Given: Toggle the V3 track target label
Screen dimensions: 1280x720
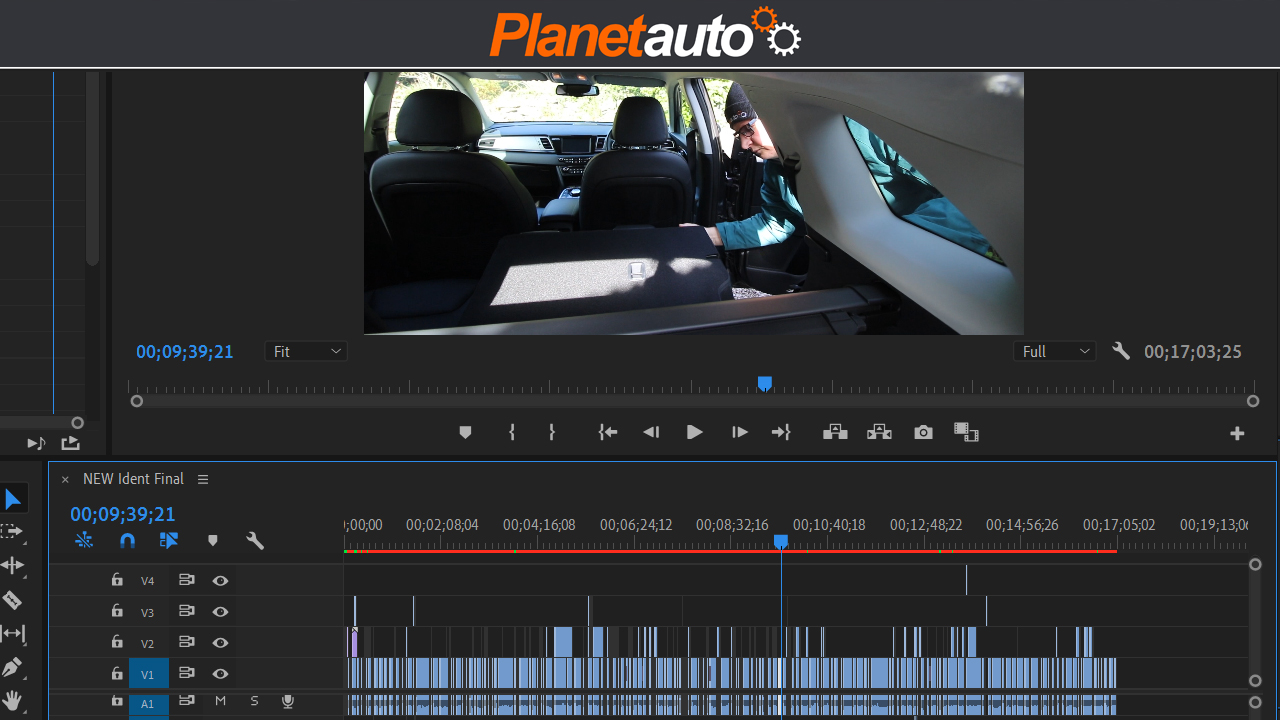Looking at the screenshot, I should (148, 612).
